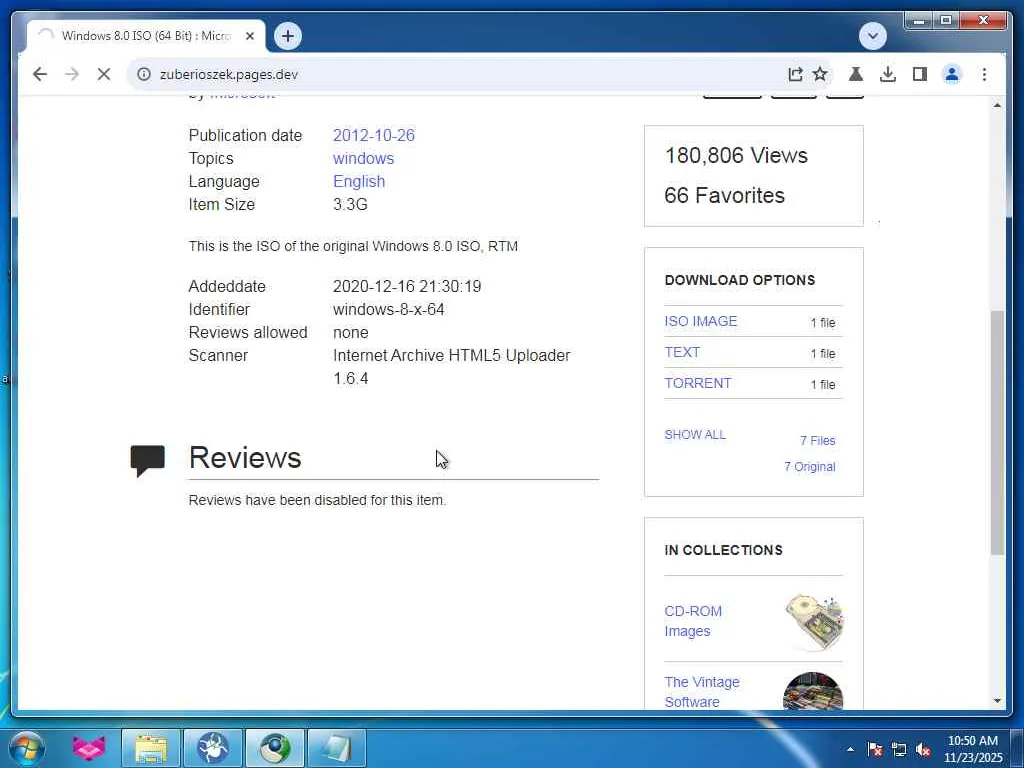
Task: Download the TORRENT file option
Action: pos(697,383)
